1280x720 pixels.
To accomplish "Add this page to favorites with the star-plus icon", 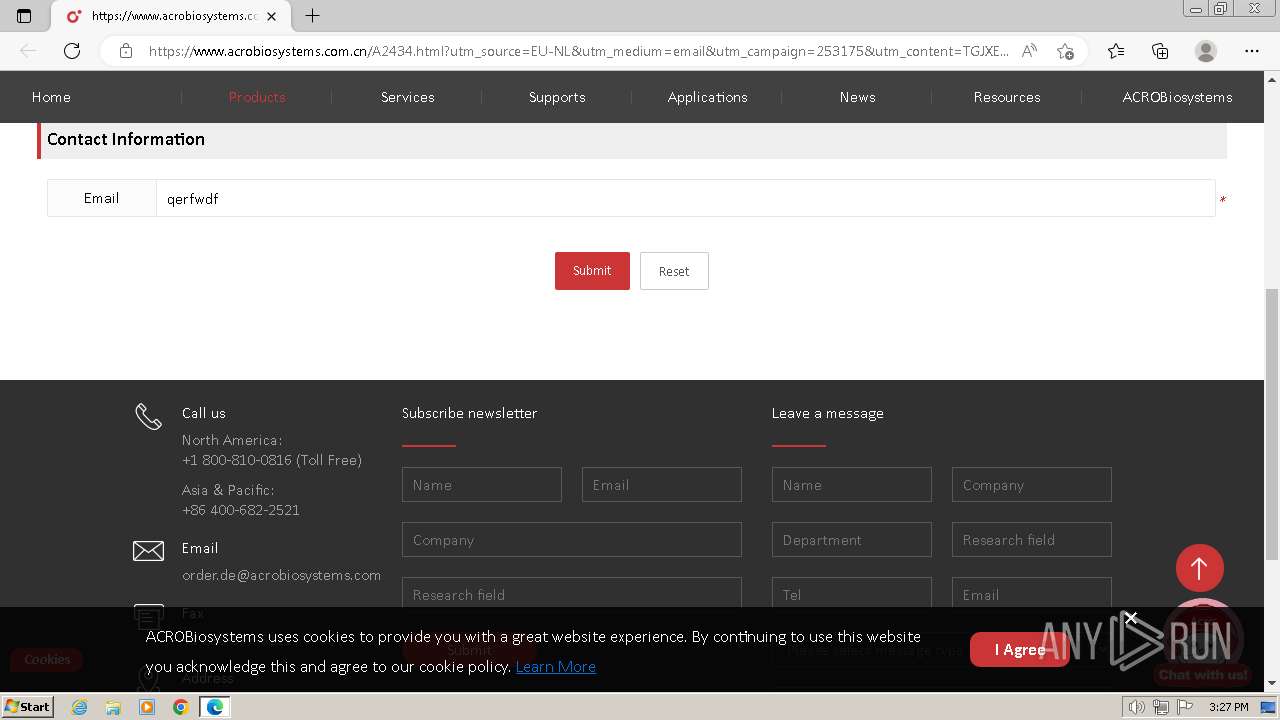I will tap(1065, 51).
